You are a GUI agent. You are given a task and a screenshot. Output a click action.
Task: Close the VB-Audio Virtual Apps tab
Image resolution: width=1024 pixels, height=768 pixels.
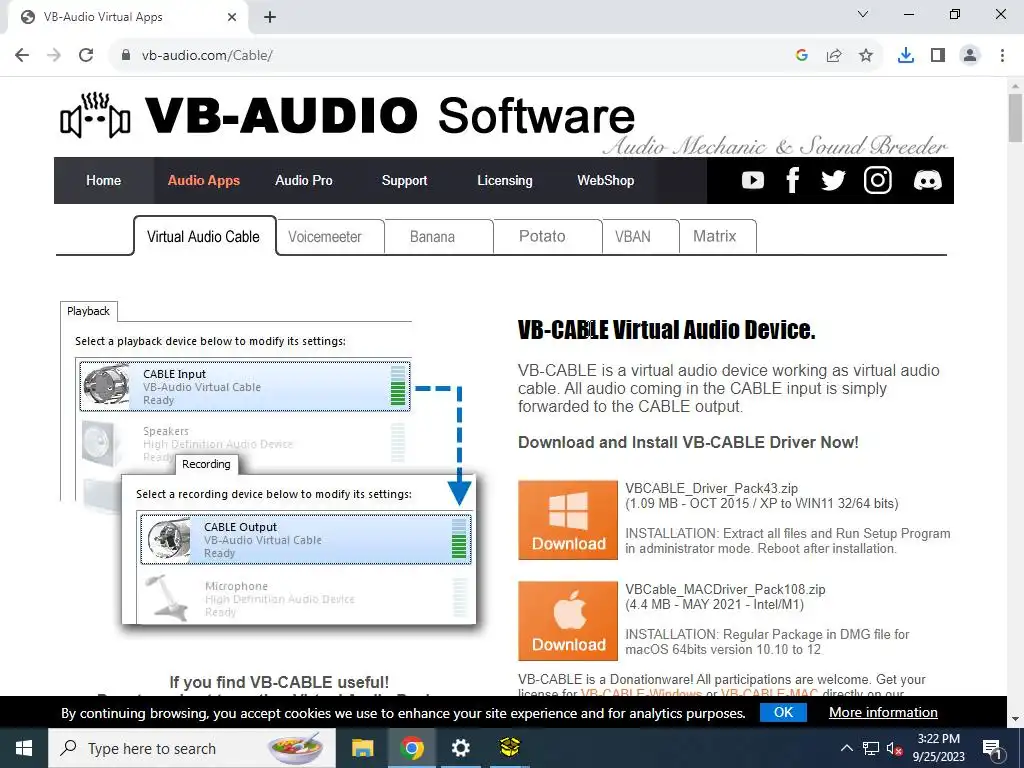point(232,17)
